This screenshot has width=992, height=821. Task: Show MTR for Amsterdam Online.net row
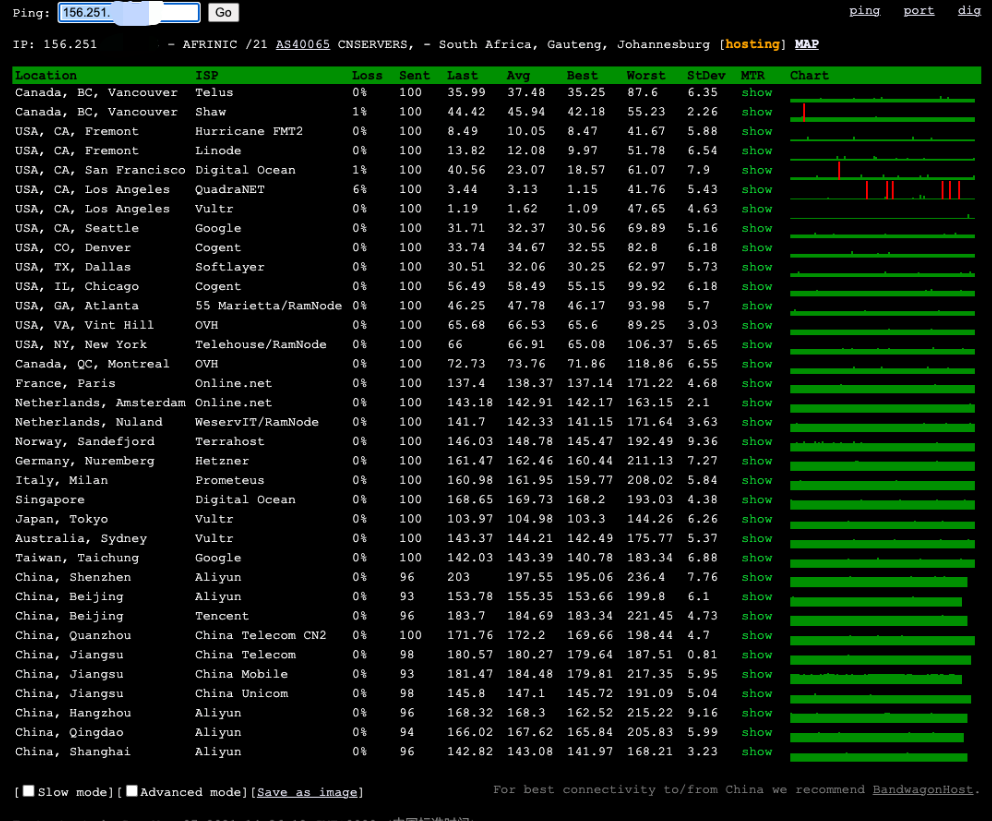tap(757, 403)
